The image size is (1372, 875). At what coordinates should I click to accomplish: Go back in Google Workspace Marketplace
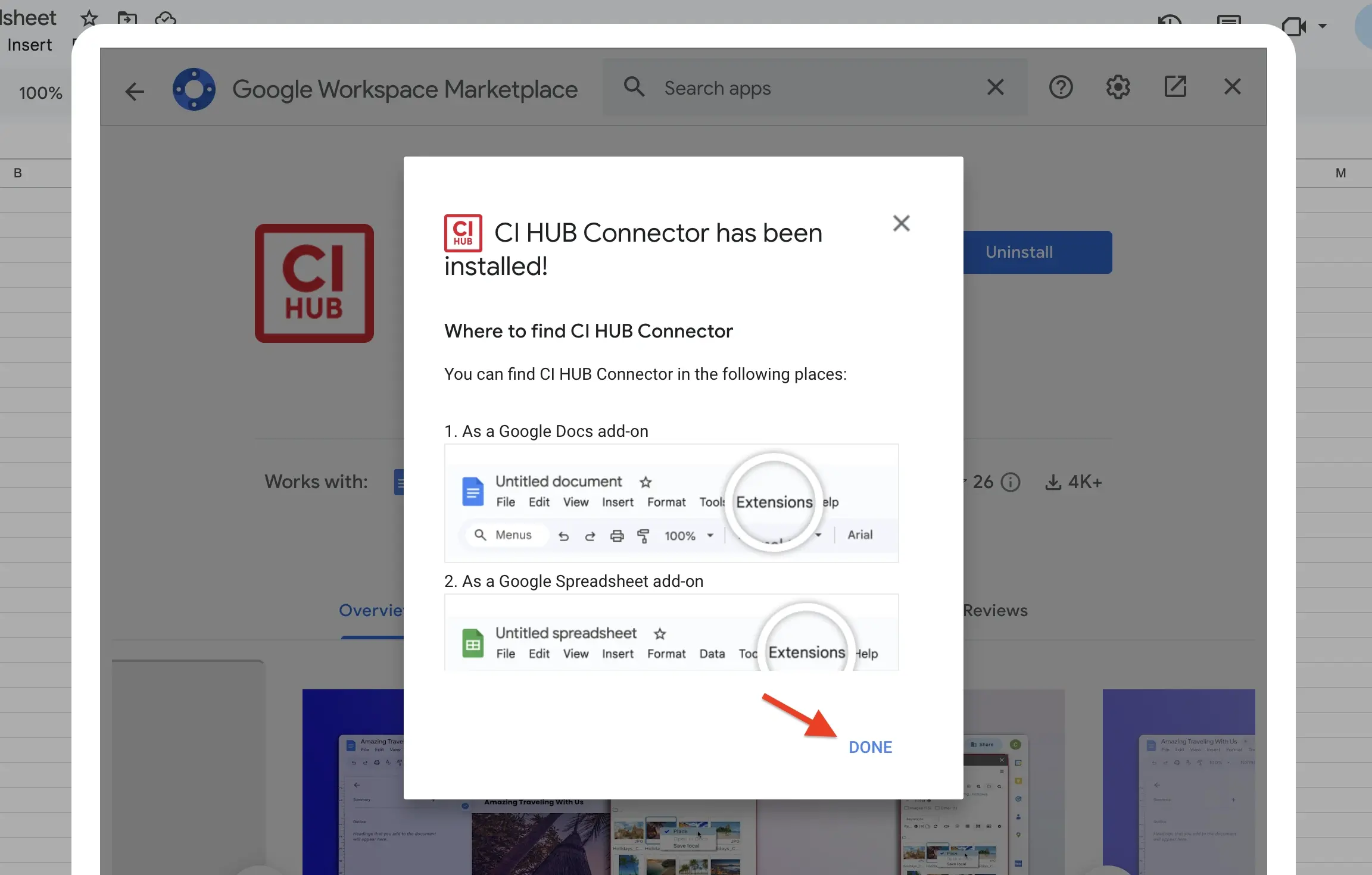(x=135, y=90)
